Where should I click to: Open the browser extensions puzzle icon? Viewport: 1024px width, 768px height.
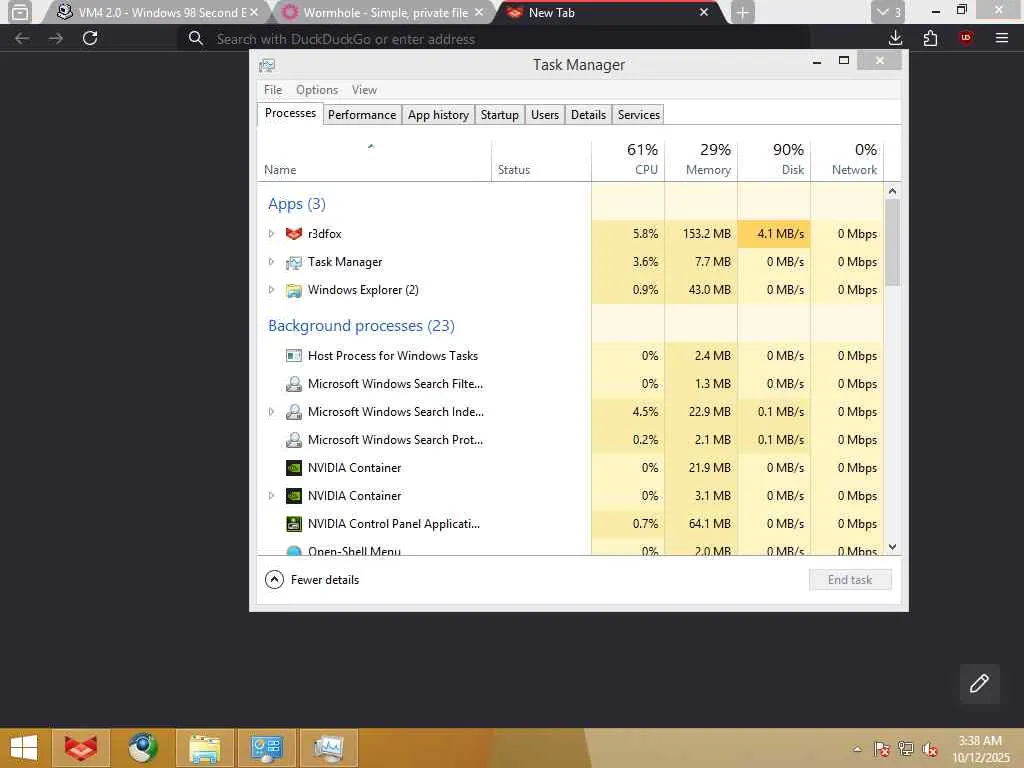(930, 38)
